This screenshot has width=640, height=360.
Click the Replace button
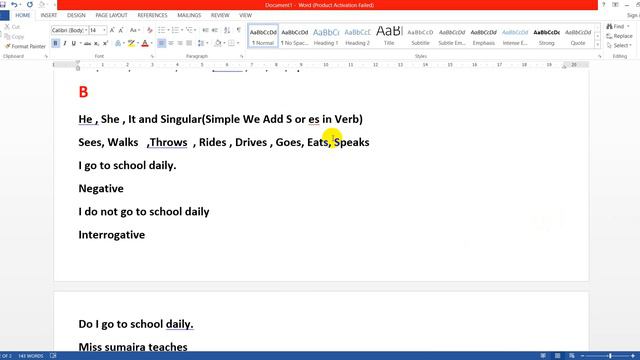click(620, 36)
